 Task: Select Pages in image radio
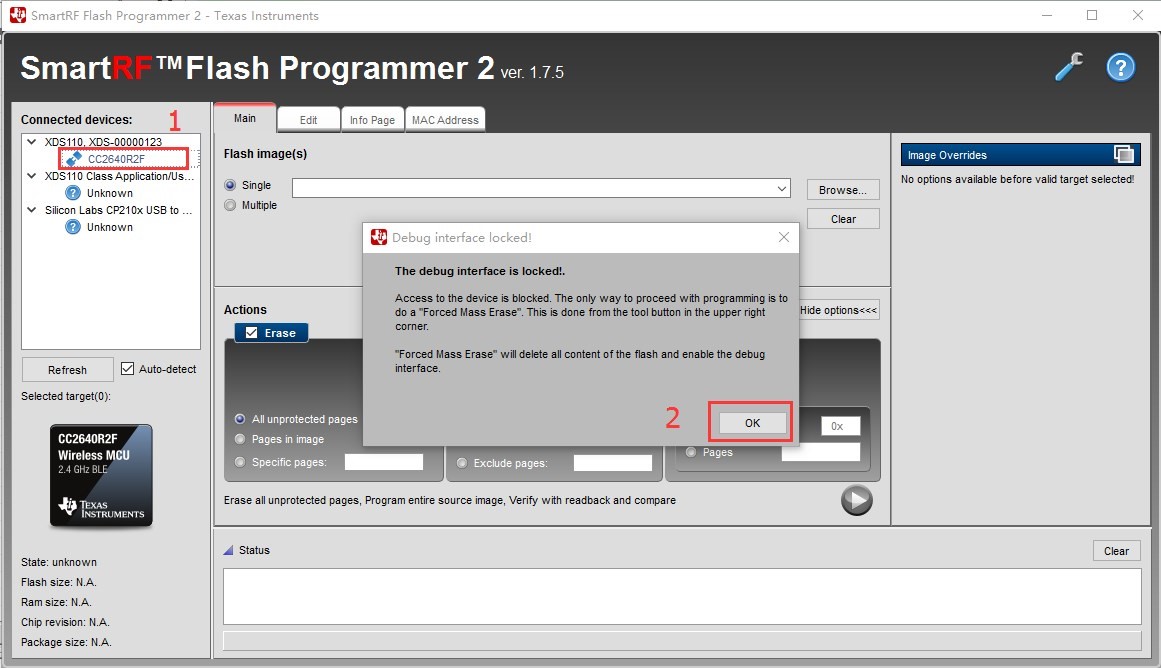(240, 439)
